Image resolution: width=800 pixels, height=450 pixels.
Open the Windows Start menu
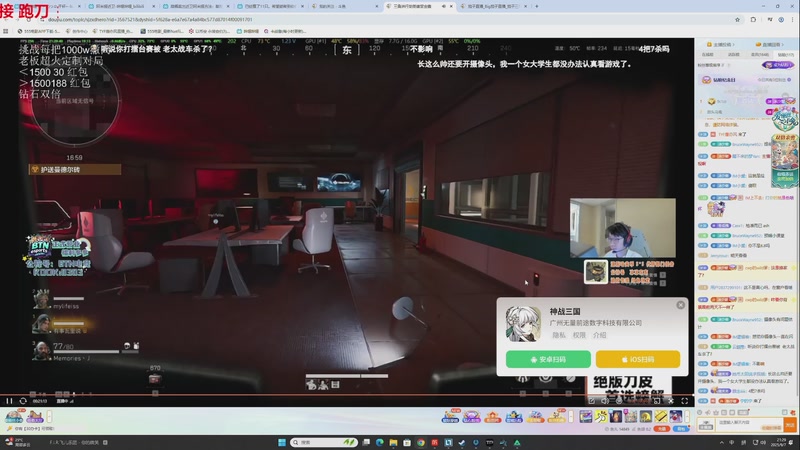(x=282, y=442)
